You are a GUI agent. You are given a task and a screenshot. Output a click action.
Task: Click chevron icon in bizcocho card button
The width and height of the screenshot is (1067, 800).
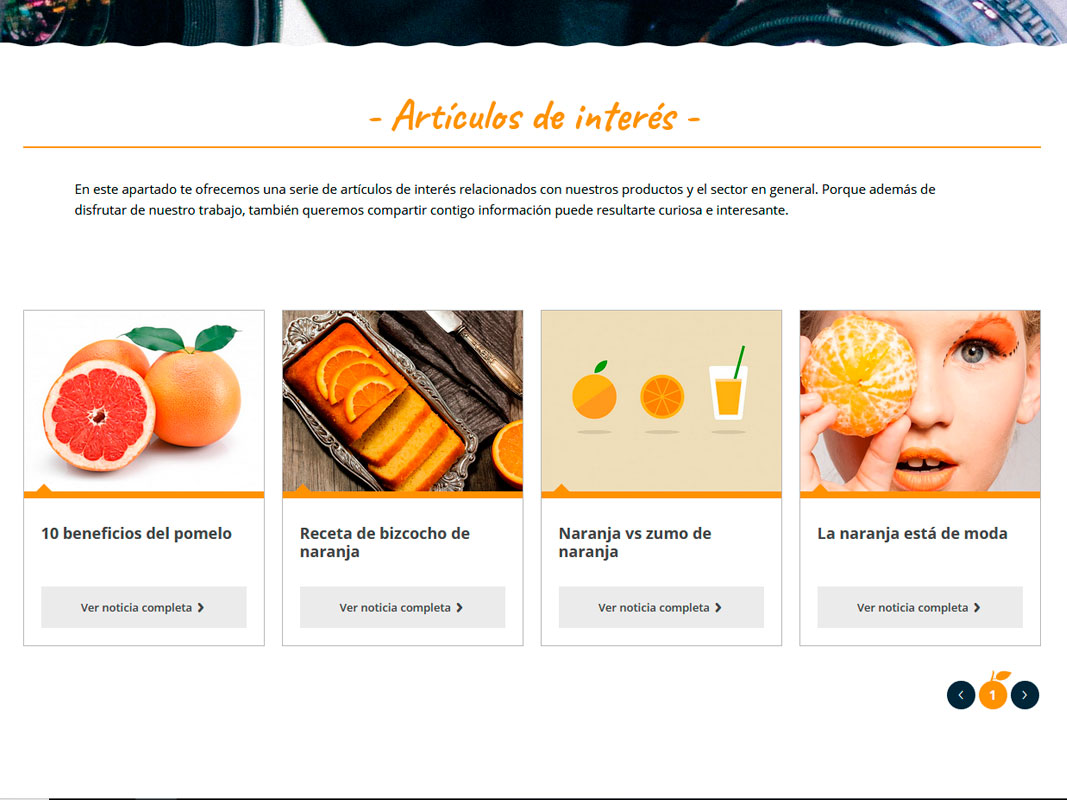coord(459,607)
